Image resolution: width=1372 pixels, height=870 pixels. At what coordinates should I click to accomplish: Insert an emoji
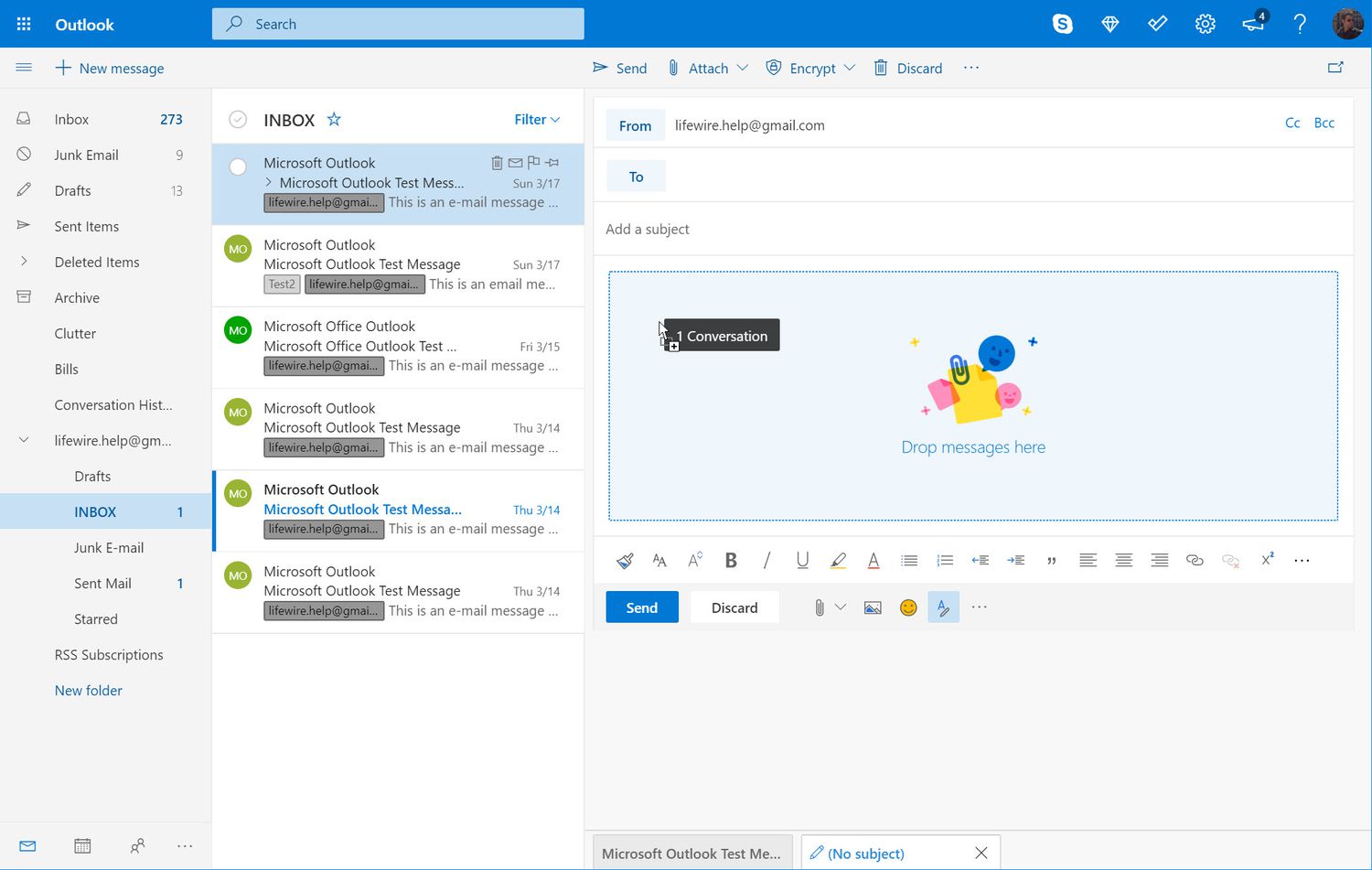pyautogui.click(x=908, y=607)
